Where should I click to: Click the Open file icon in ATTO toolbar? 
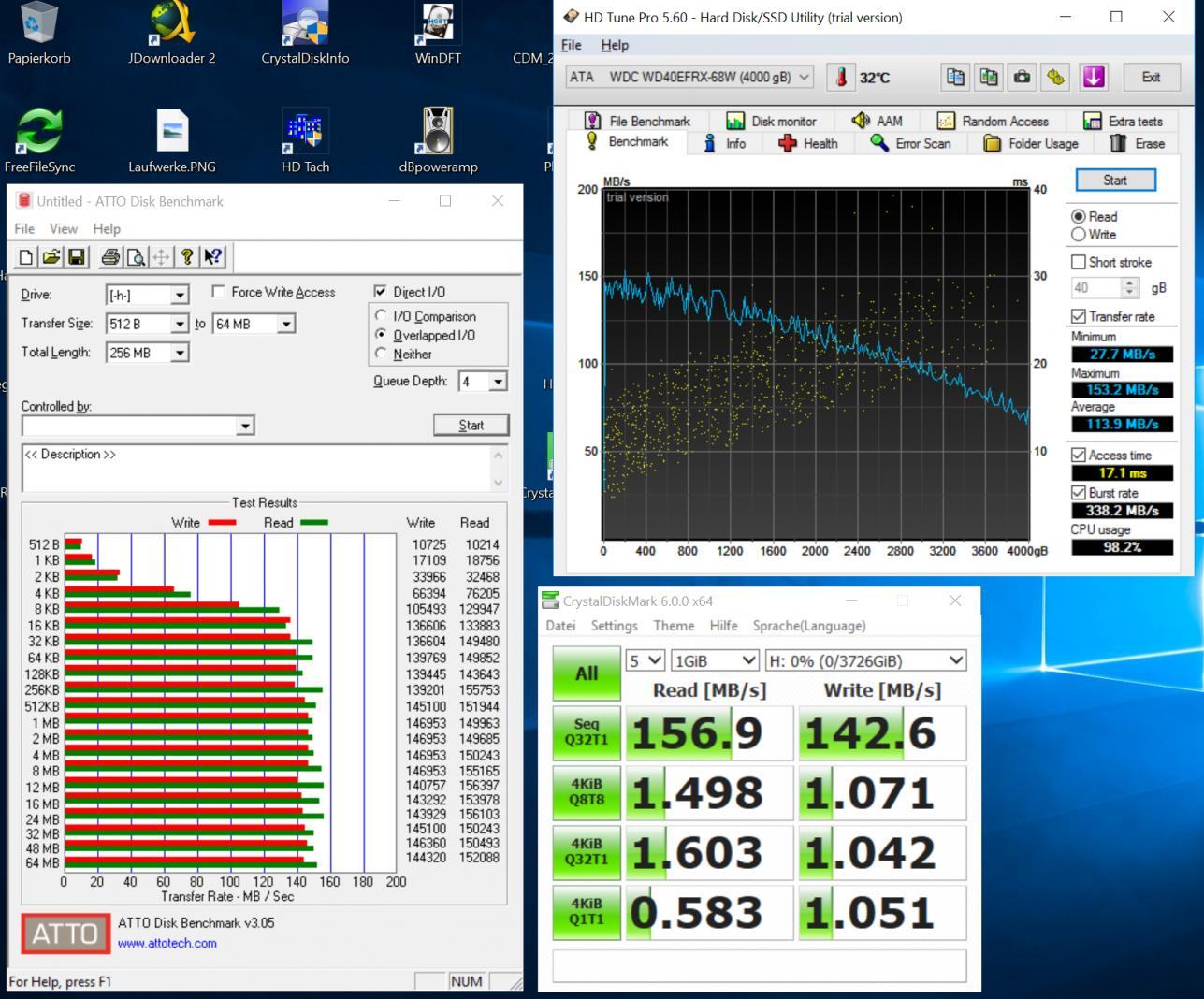pyautogui.click(x=51, y=257)
